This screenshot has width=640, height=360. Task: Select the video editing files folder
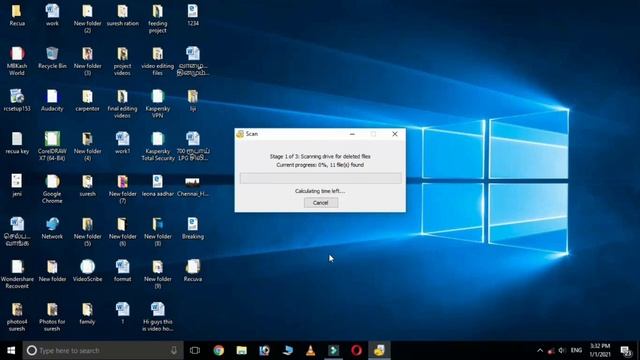(x=158, y=61)
